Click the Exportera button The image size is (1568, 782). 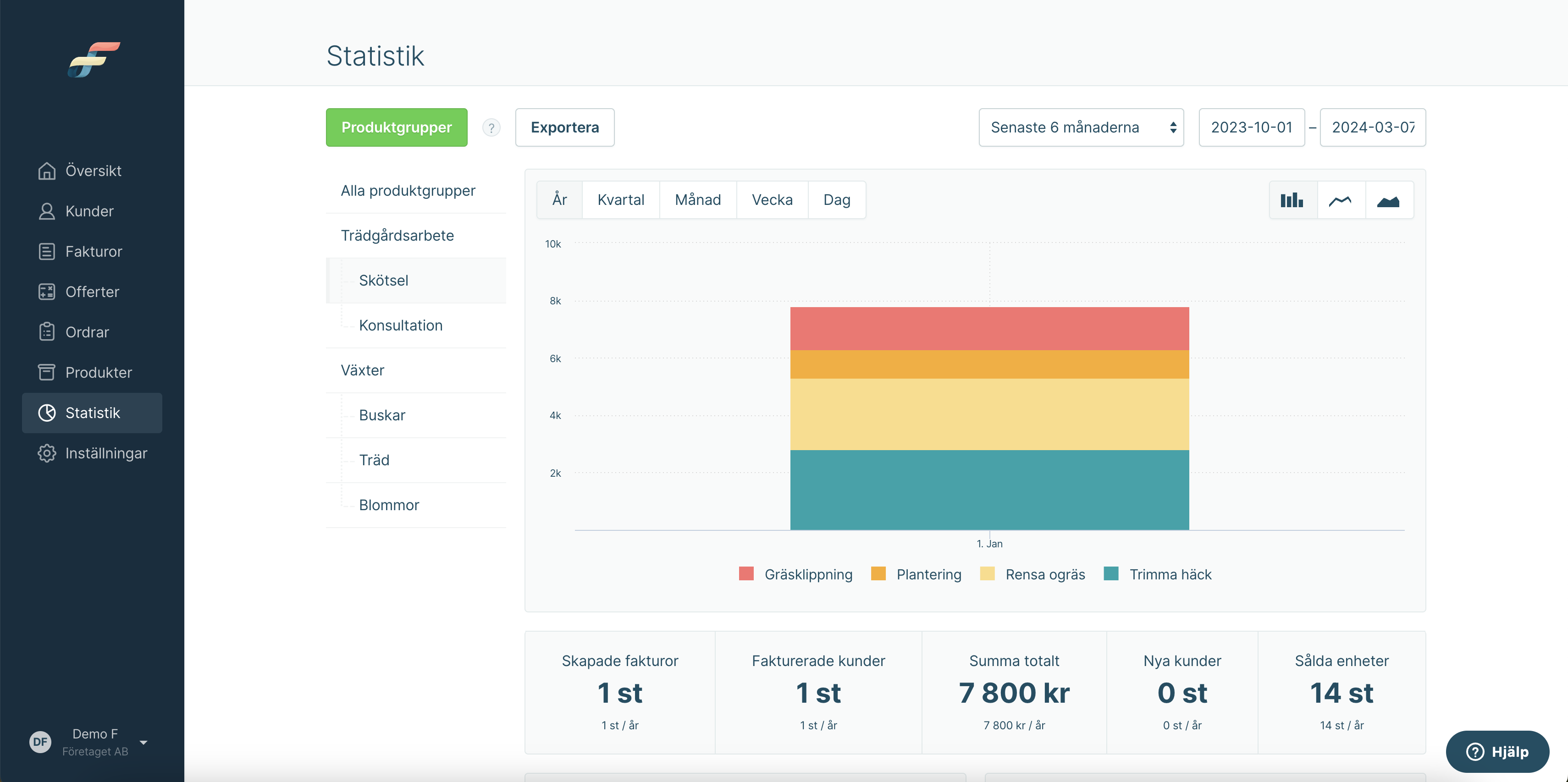click(x=565, y=127)
